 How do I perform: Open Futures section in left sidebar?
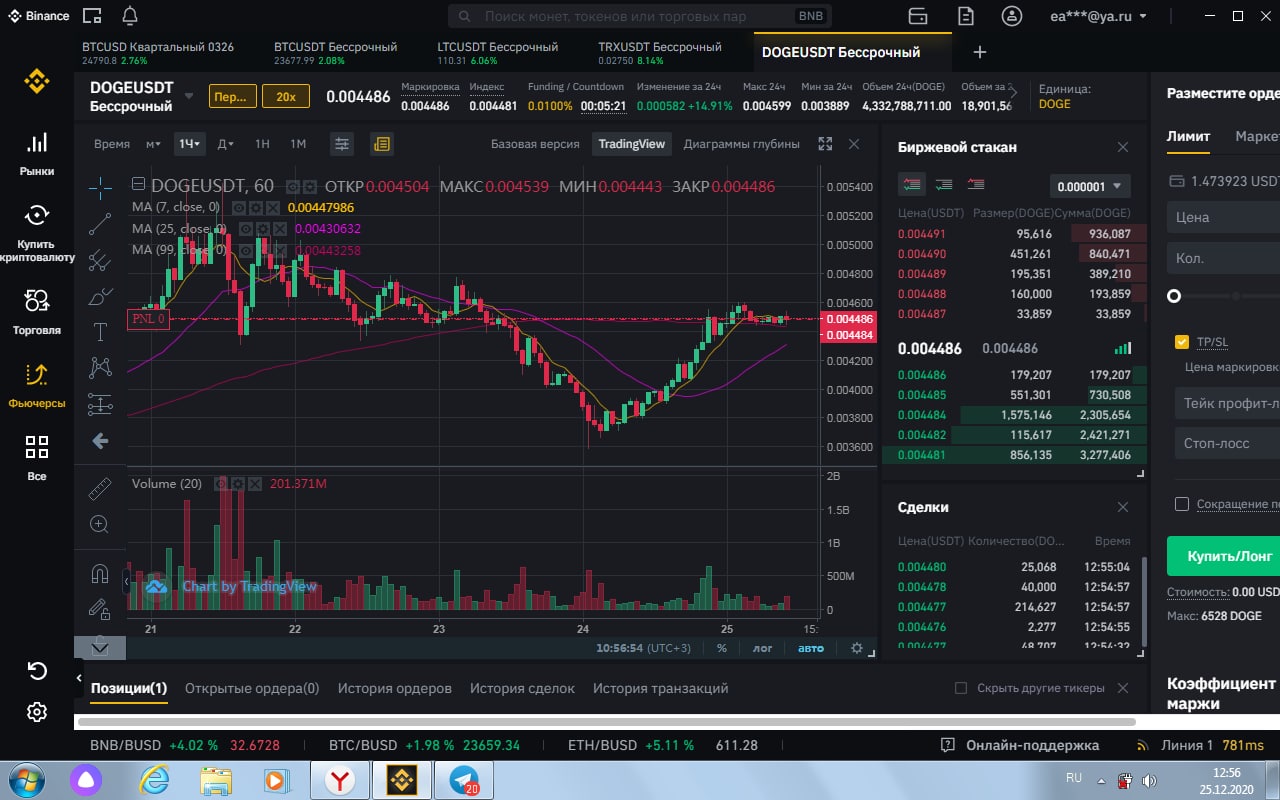[x=37, y=385]
